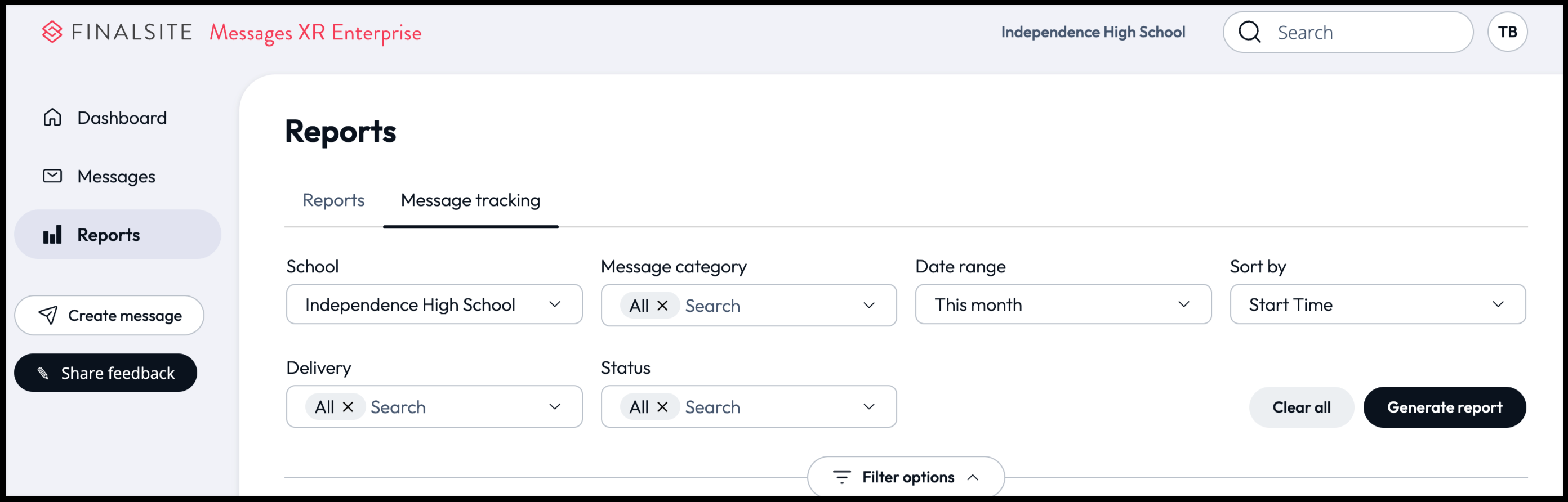Screen dimensions: 1568x502
Task: Remove the All chip from the Delivery filter
Action: pyautogui.click(x=348, y=406)
